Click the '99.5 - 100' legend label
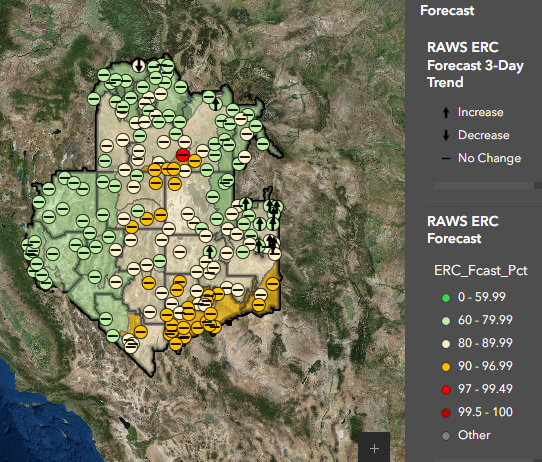The height and width of the screenshot is (462, 542). pyautogui.click(x=485, y=412)
